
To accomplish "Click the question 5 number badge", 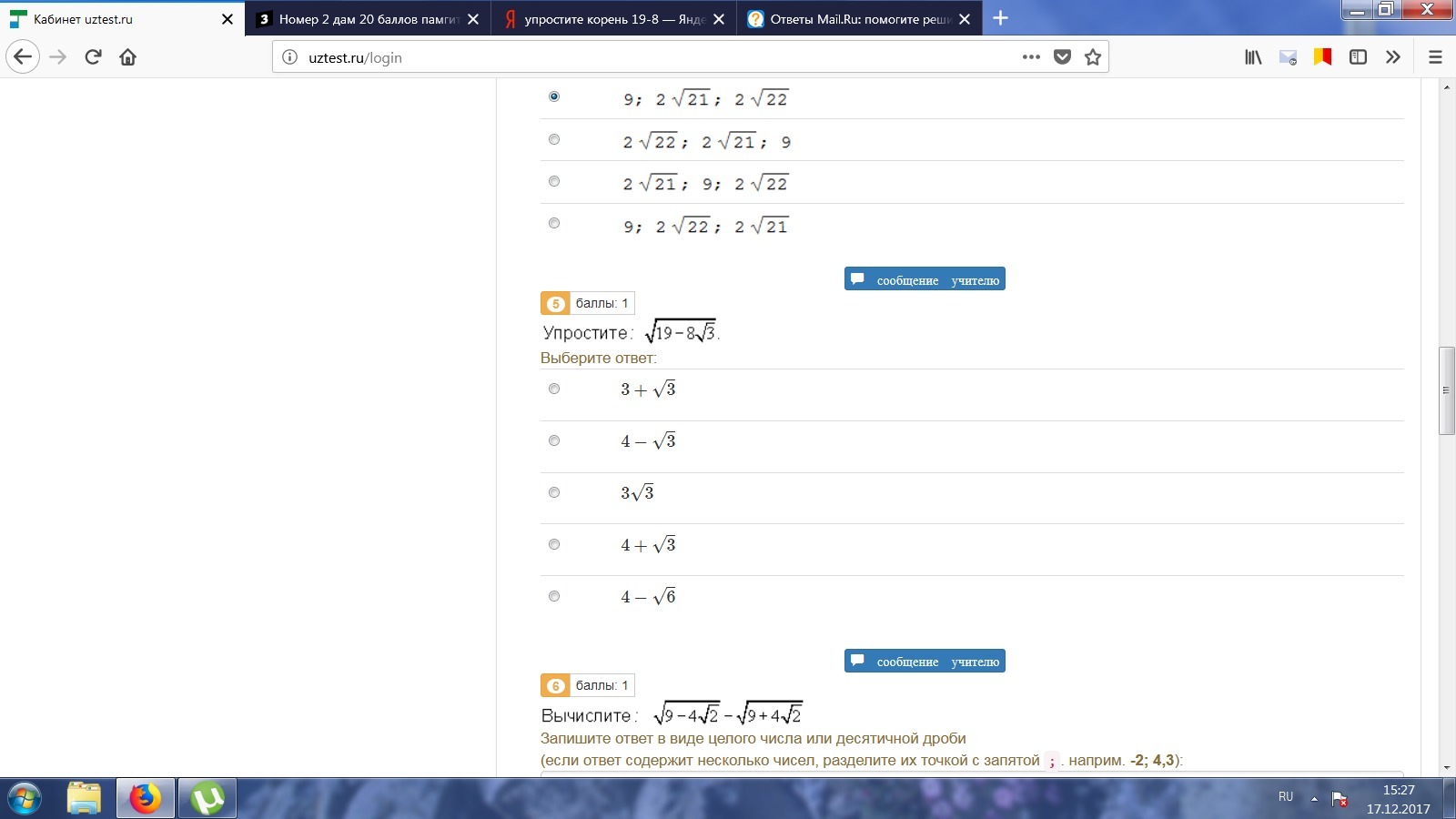I will click(x=555, y=303).
